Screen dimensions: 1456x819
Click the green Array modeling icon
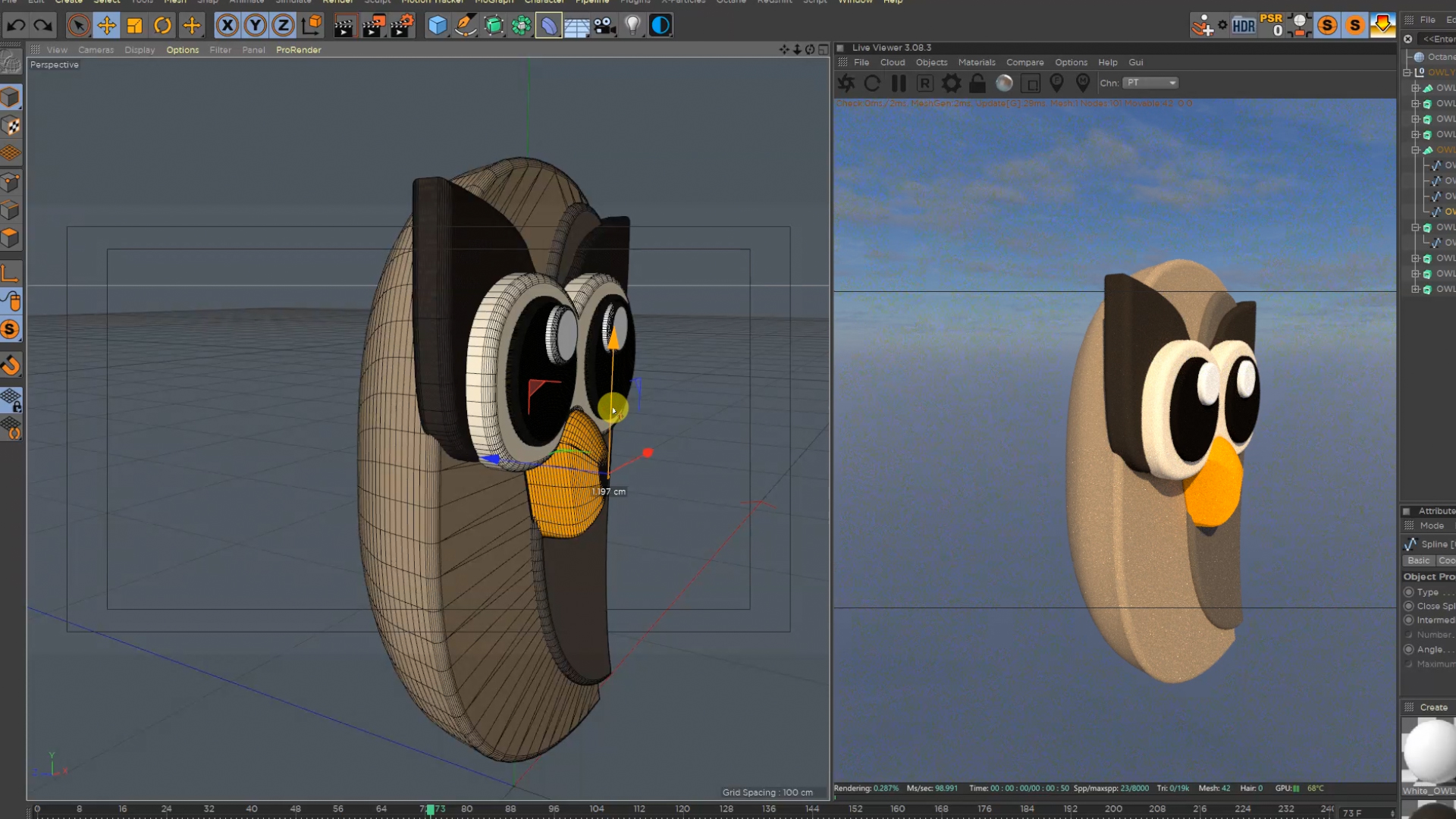[x=522, y=26]
